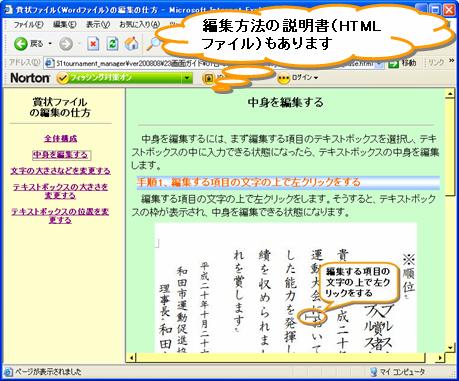Click the address bar URL field
The image size is (459, 381).
214,63
